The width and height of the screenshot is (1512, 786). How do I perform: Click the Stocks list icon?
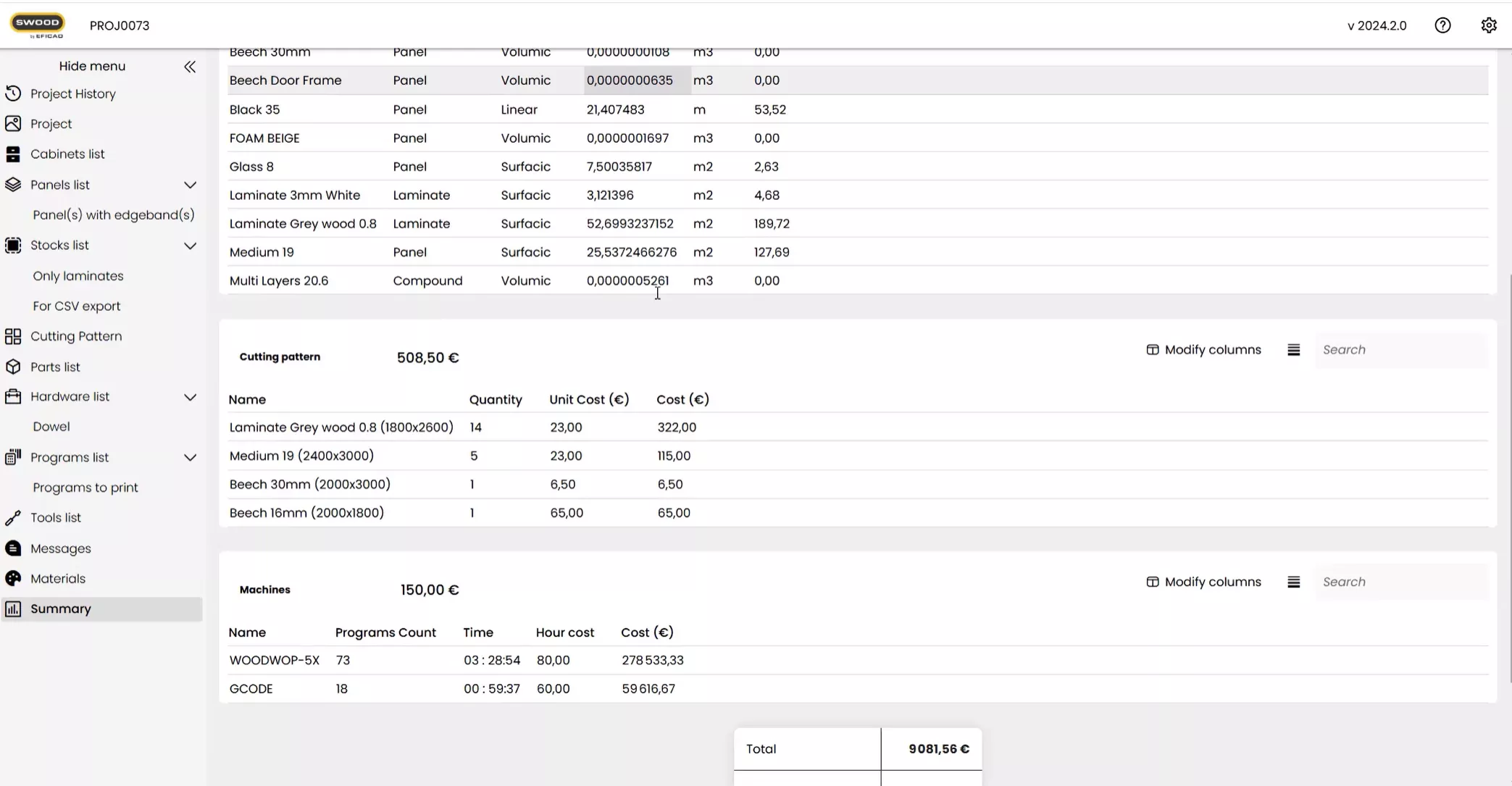(x=13, y=246)
